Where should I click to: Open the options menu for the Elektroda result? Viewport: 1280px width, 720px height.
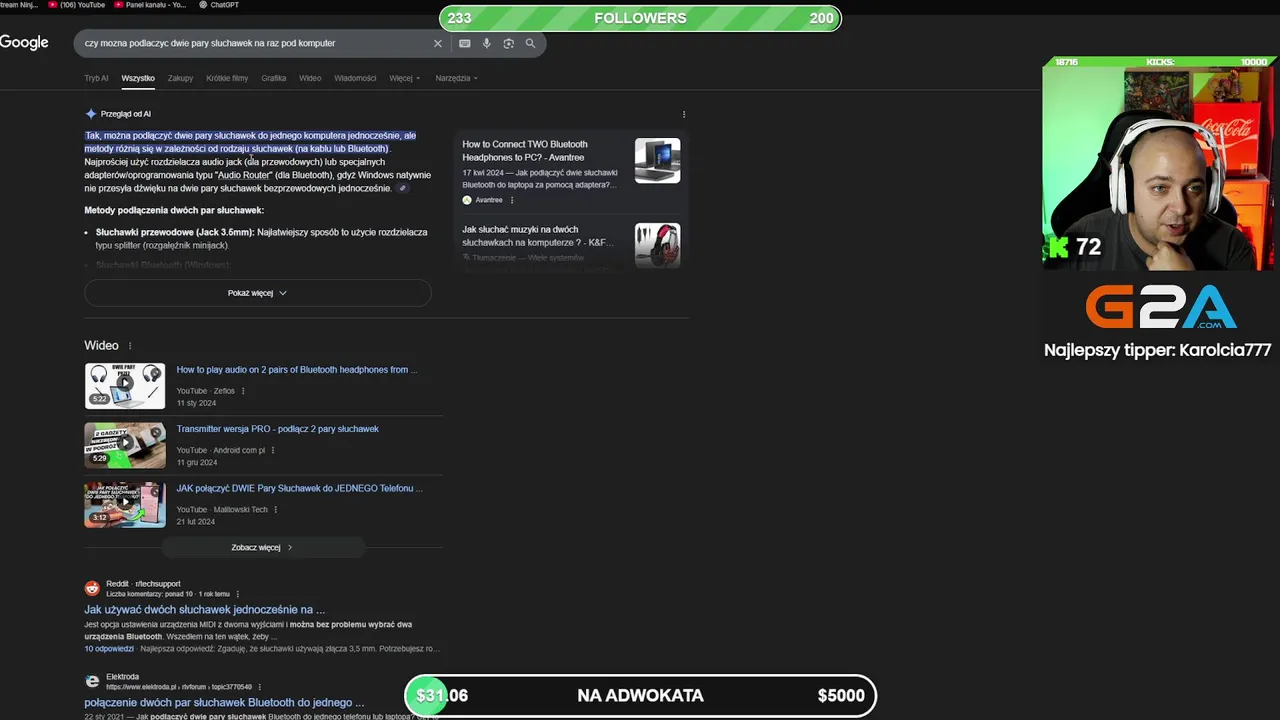pos(259,687)
